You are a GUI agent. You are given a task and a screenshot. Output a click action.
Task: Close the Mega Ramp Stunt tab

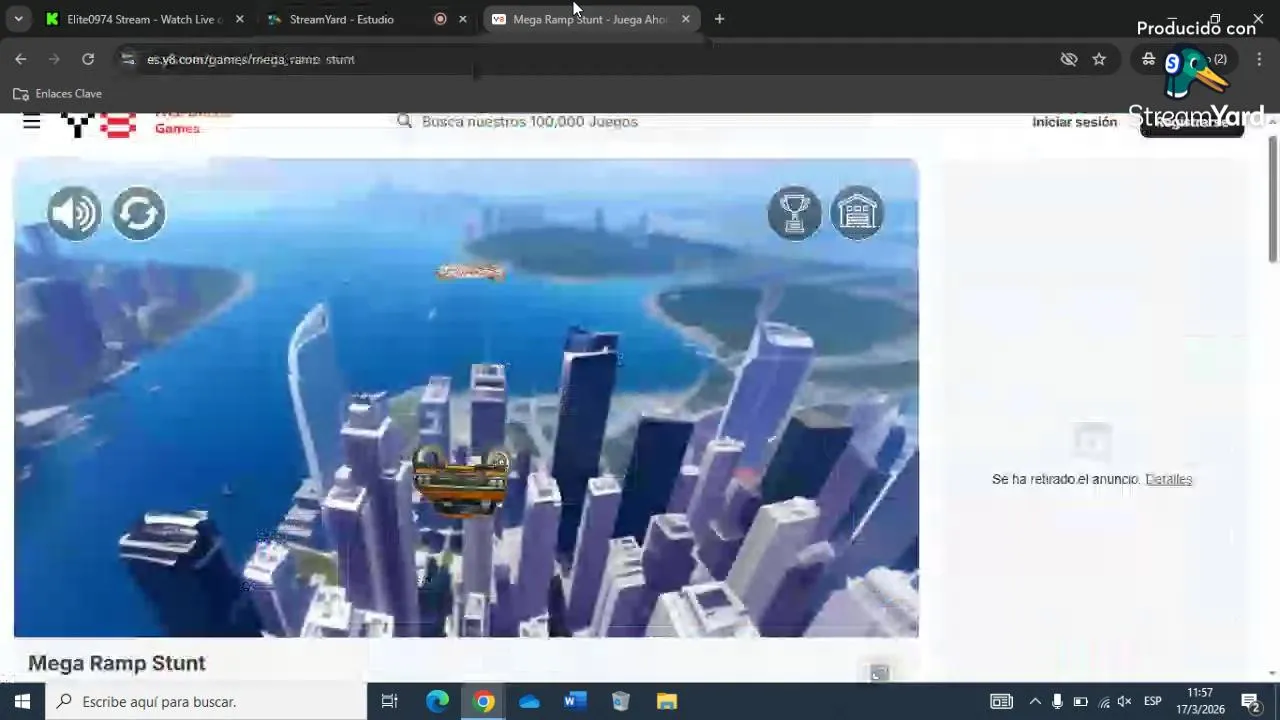click(685, 19)
